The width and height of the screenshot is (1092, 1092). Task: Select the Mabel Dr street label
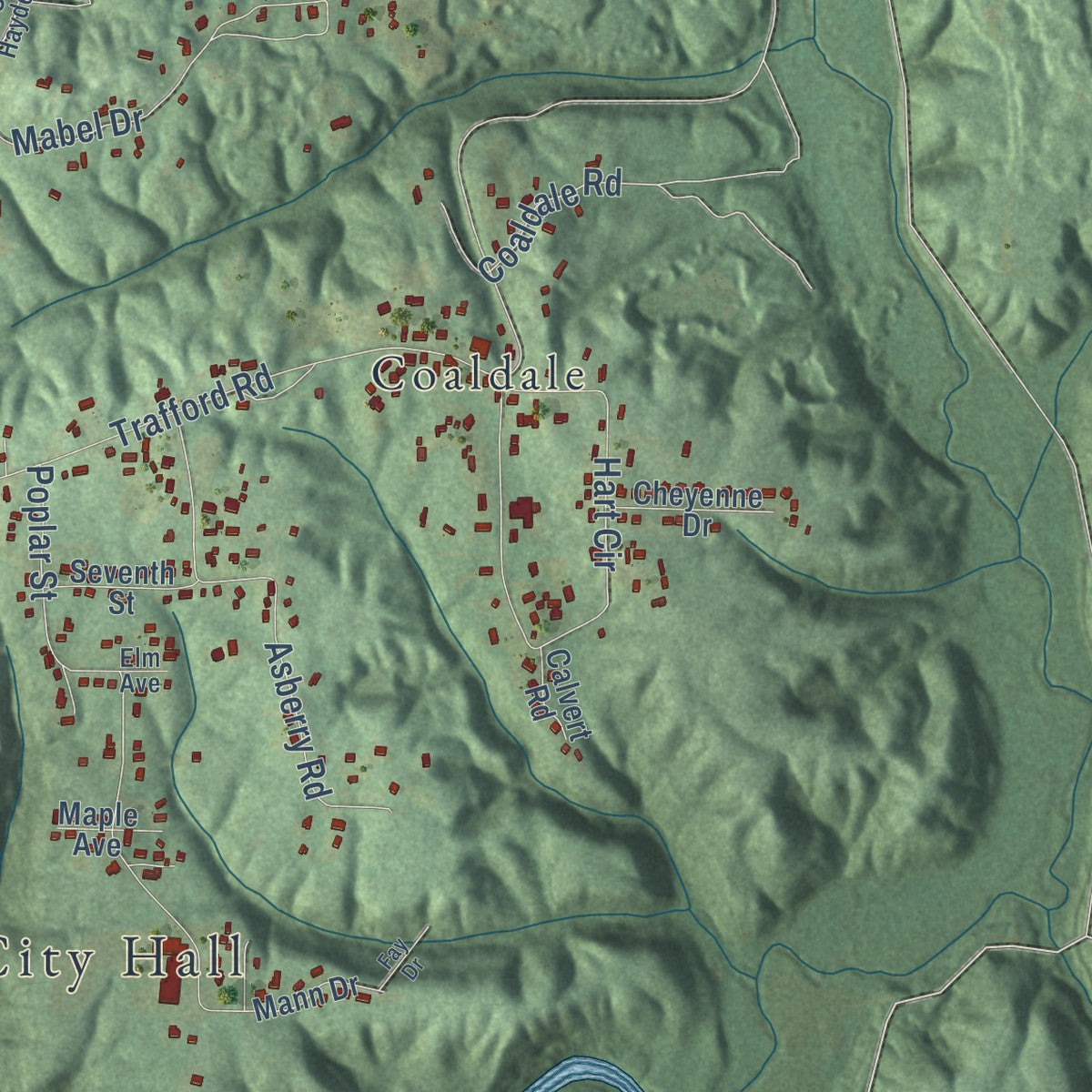coord(79,133)
